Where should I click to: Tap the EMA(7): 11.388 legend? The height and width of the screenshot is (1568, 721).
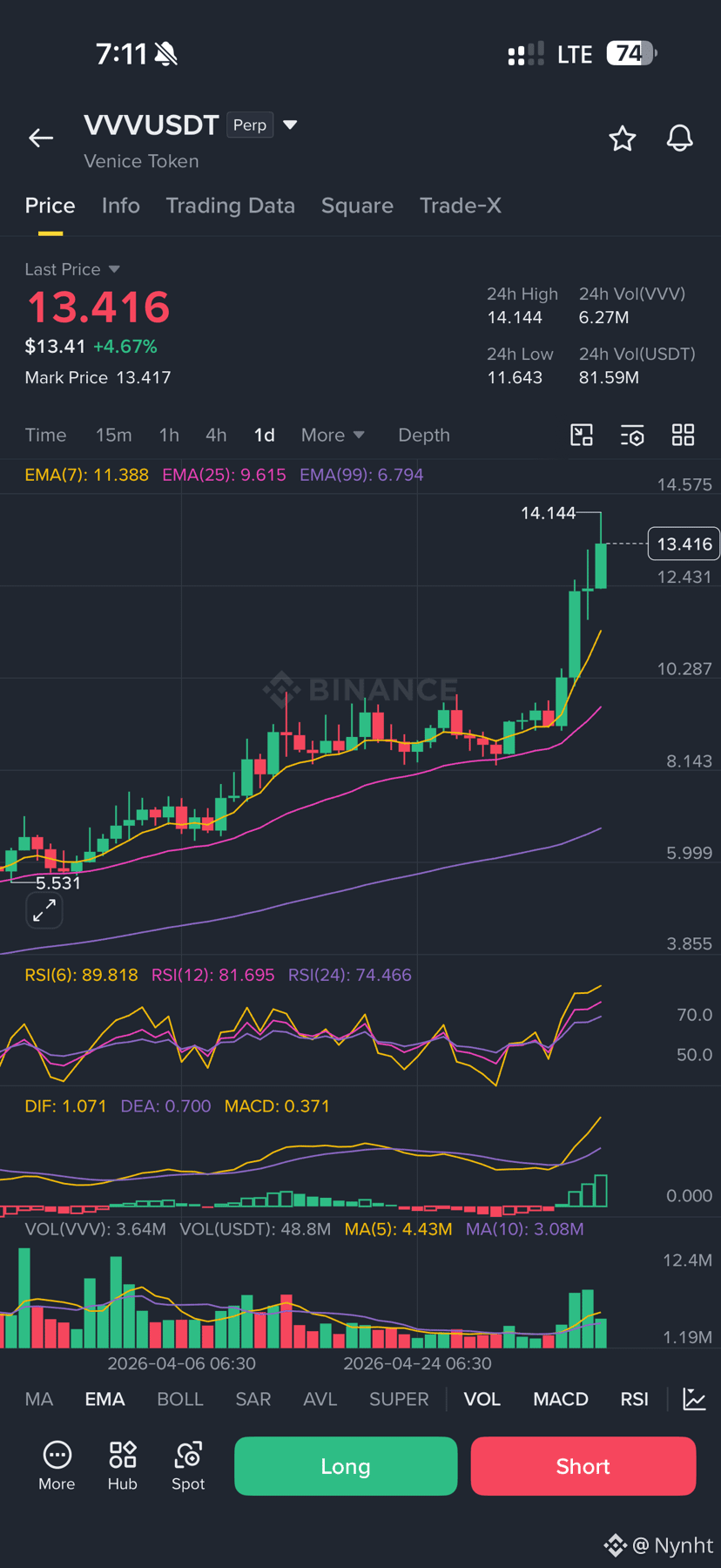coord(86,475)
